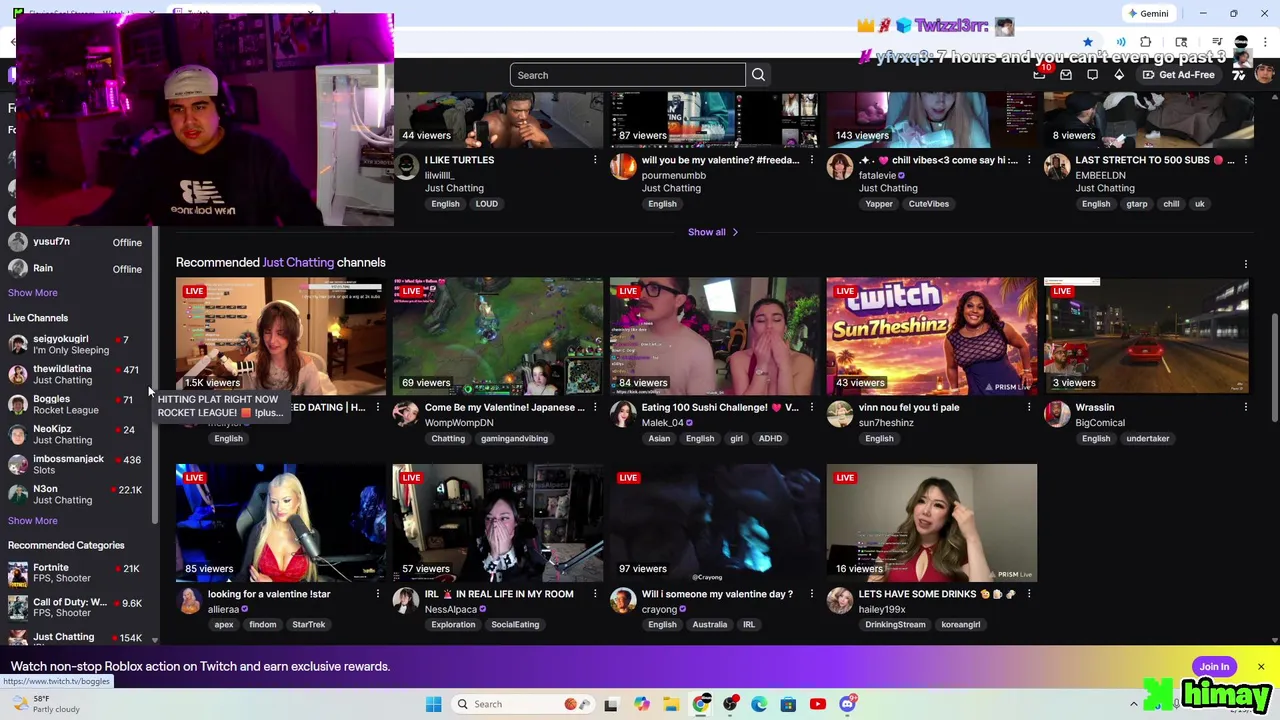
Task: Open Chrome extensions puzzle icon
Action: 1146,42
